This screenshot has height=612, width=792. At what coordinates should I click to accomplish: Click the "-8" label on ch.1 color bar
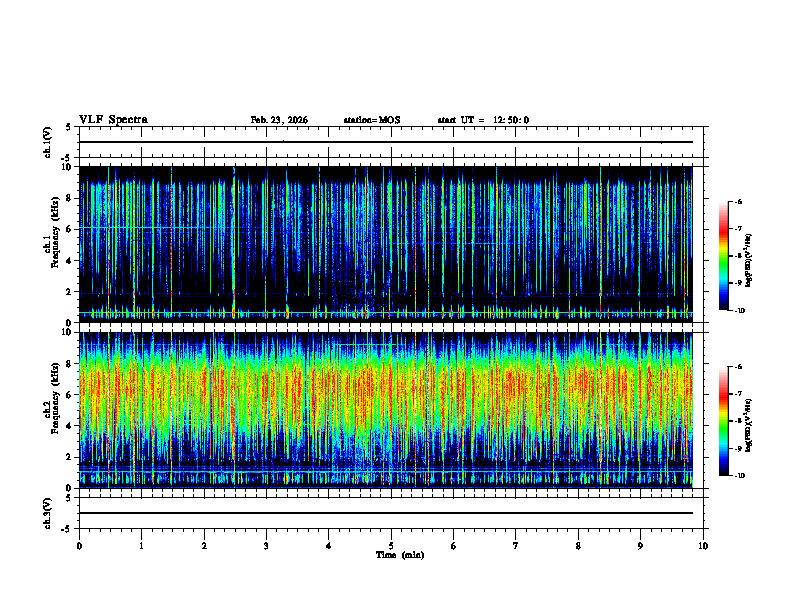pos(738,256)
